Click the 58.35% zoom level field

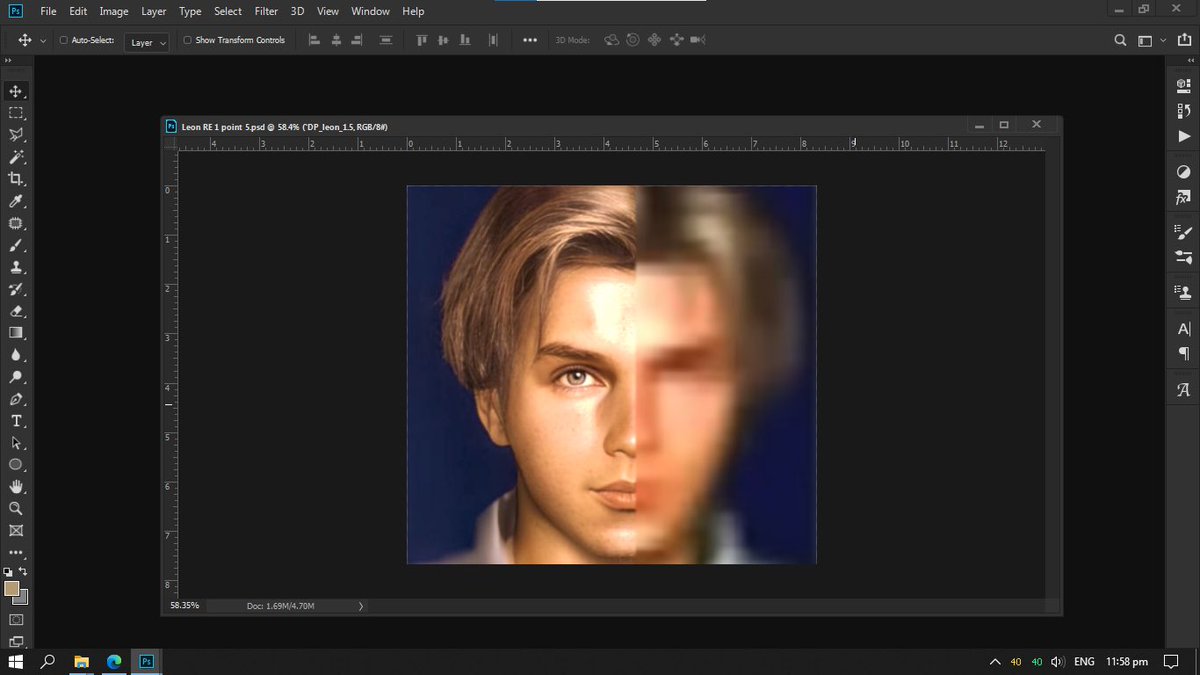click(x=184, y=606)
